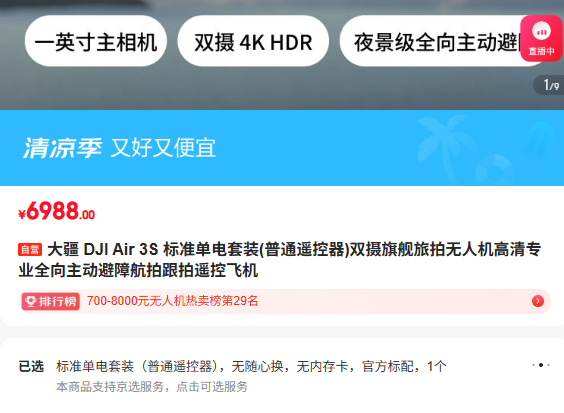564x413 pixels.
Task: Click the swim ring graphic on banner
Action: pos(495,169)
